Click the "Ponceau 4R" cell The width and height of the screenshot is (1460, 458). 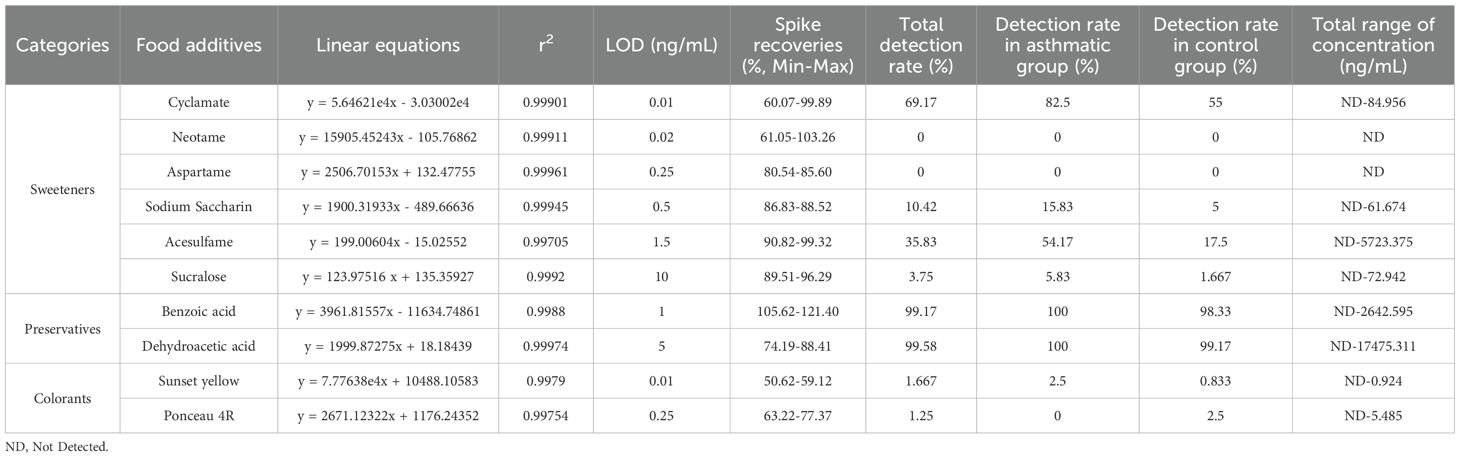[199, 415]
